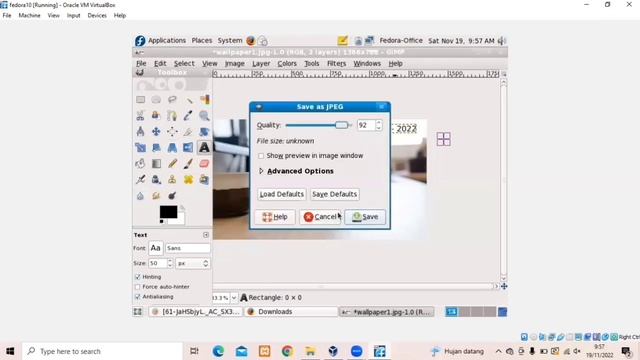Screen dimensions: 640x360
Task: Open the Filters menu
Action: [336, 64]
